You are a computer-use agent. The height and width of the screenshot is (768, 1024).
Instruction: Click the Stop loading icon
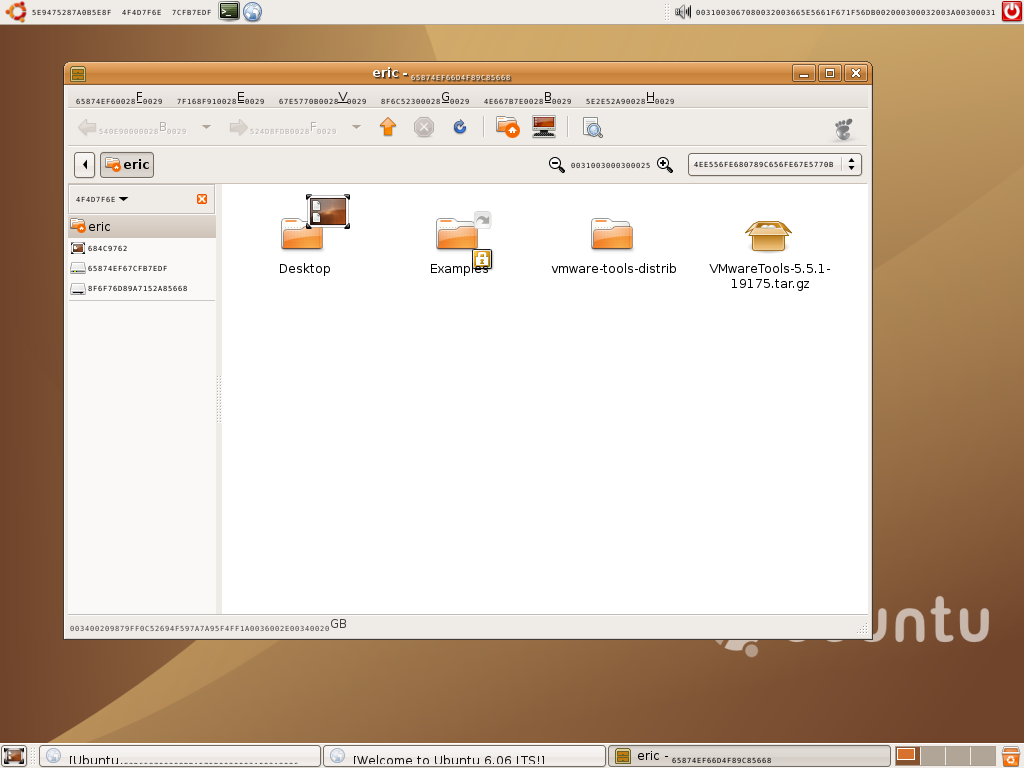pos(424,127)
